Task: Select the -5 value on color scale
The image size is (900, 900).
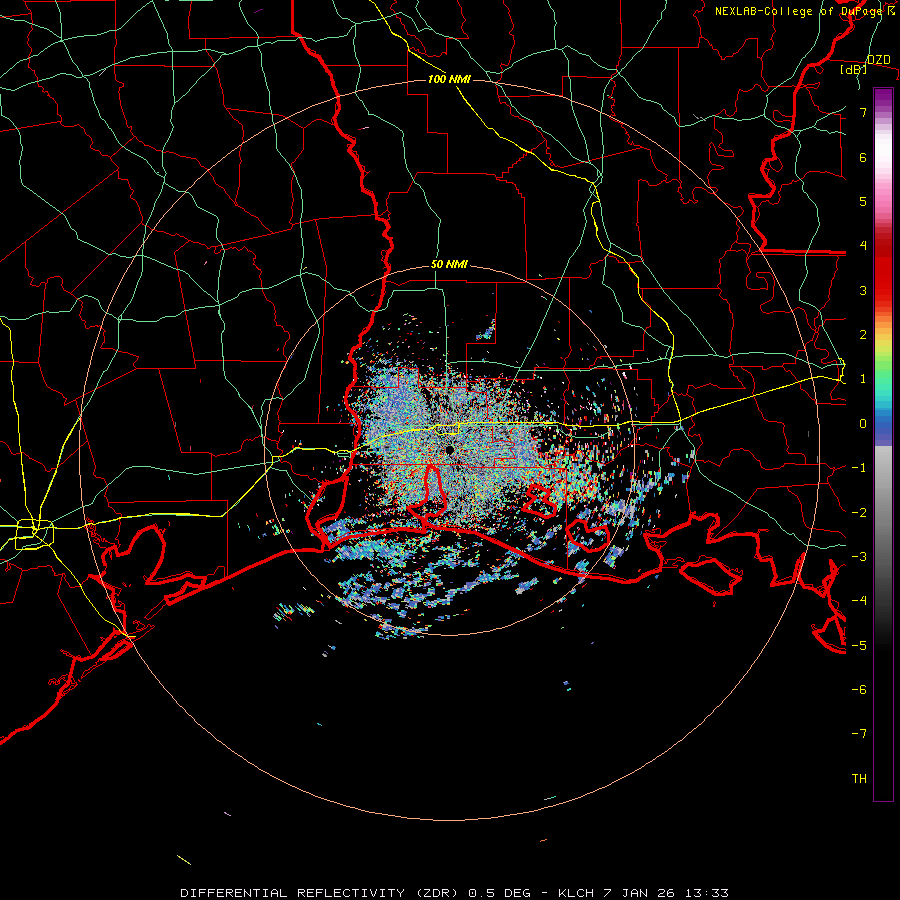Action: pyautogui.click(x=859, y=646)
